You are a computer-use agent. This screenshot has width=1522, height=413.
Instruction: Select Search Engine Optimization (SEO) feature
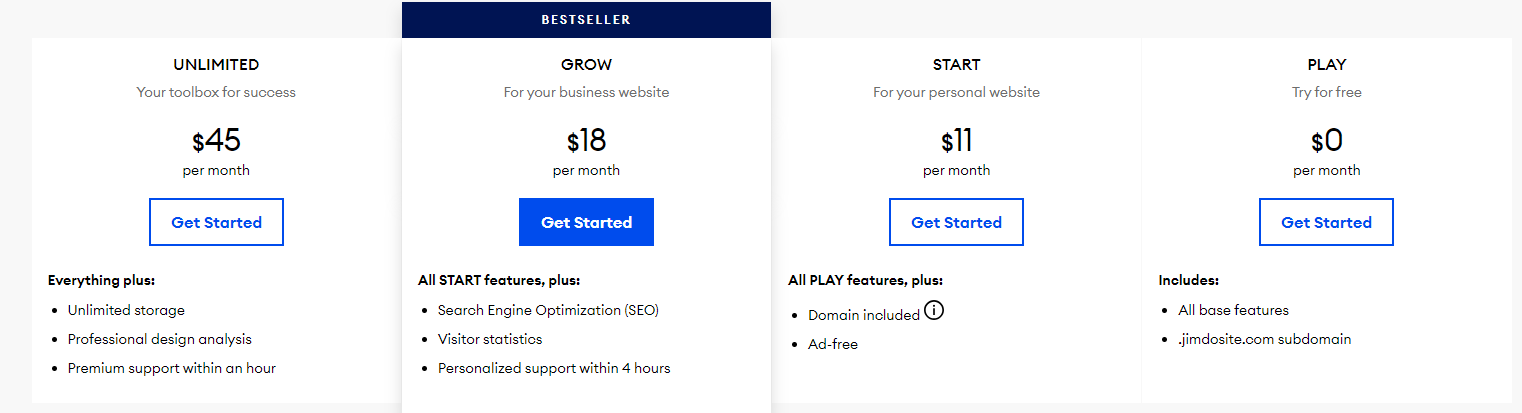coord(548,310)
